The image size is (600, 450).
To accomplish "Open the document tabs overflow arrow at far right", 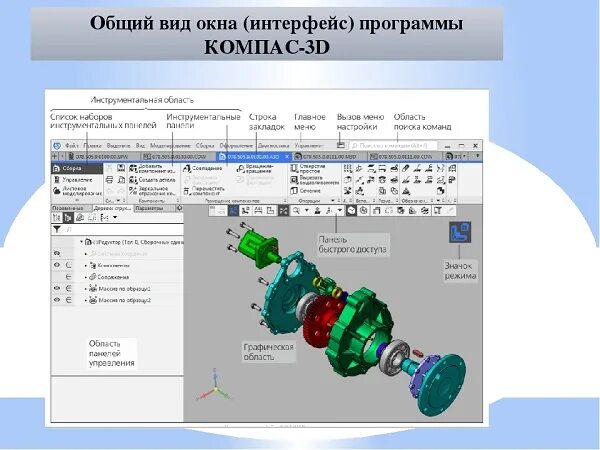I will 477,156.
